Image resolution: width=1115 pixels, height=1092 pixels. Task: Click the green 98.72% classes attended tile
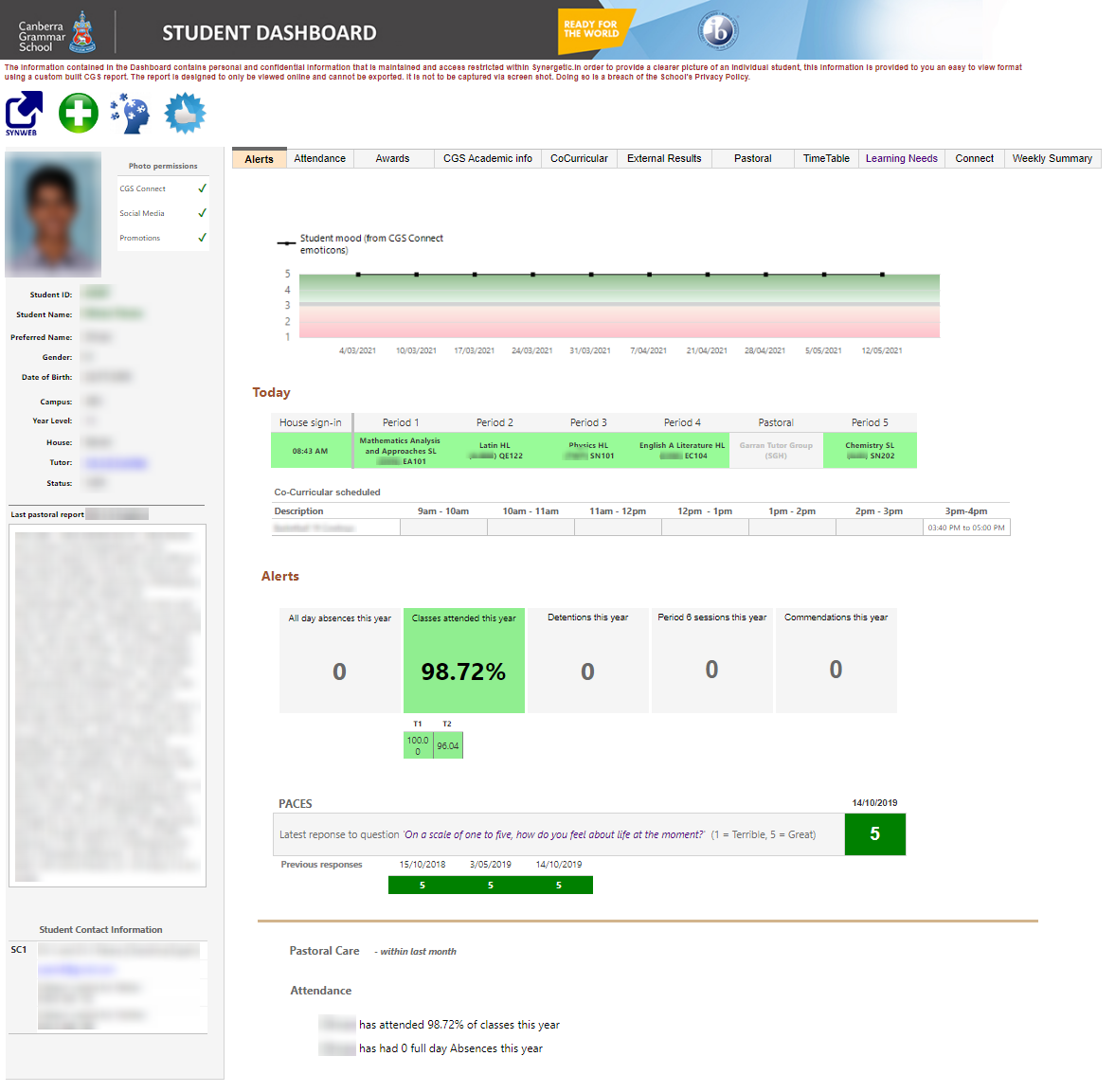463,661
